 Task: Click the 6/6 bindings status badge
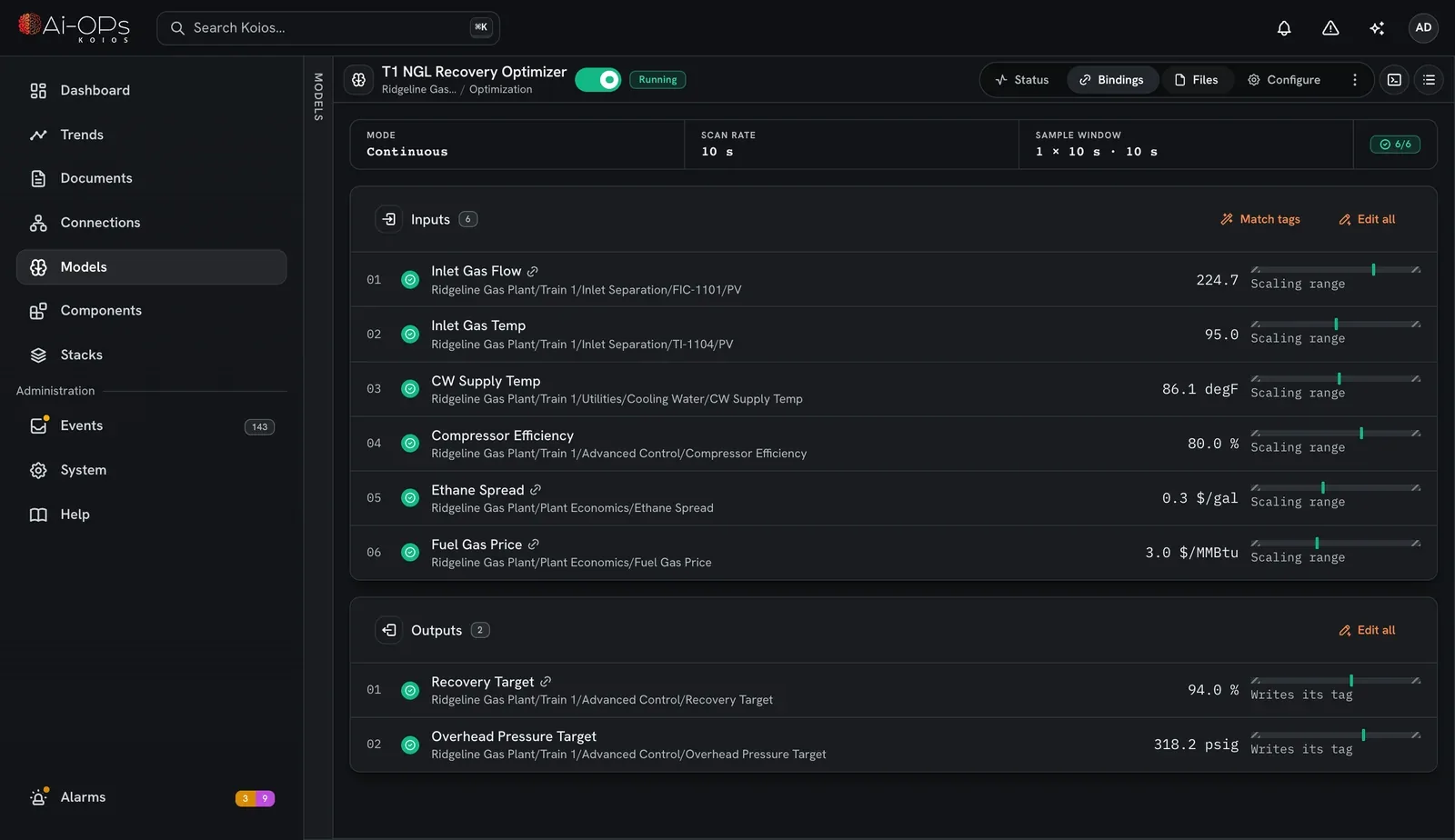coord(1395,145)
